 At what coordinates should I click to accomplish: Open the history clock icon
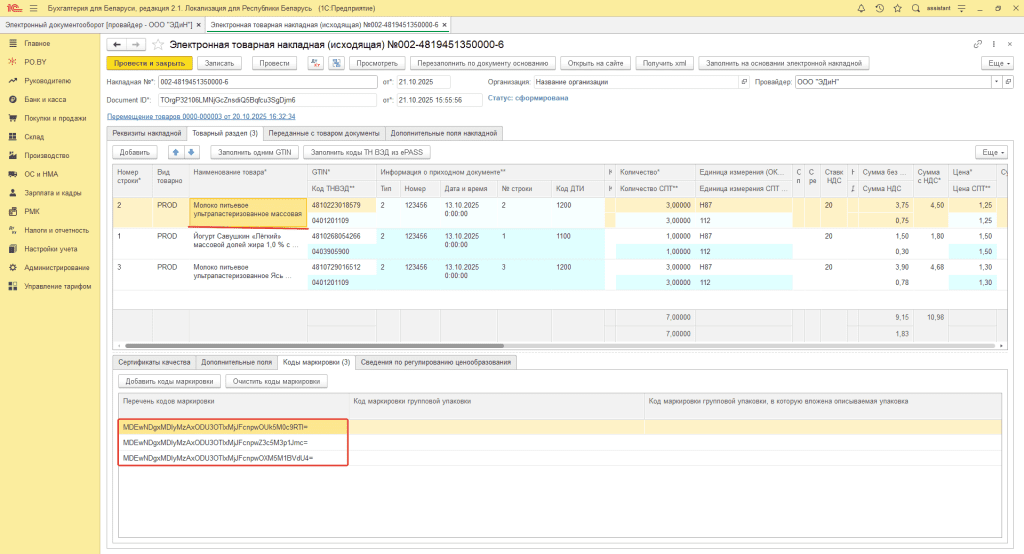pyautogui.click(x=880, y=8)
